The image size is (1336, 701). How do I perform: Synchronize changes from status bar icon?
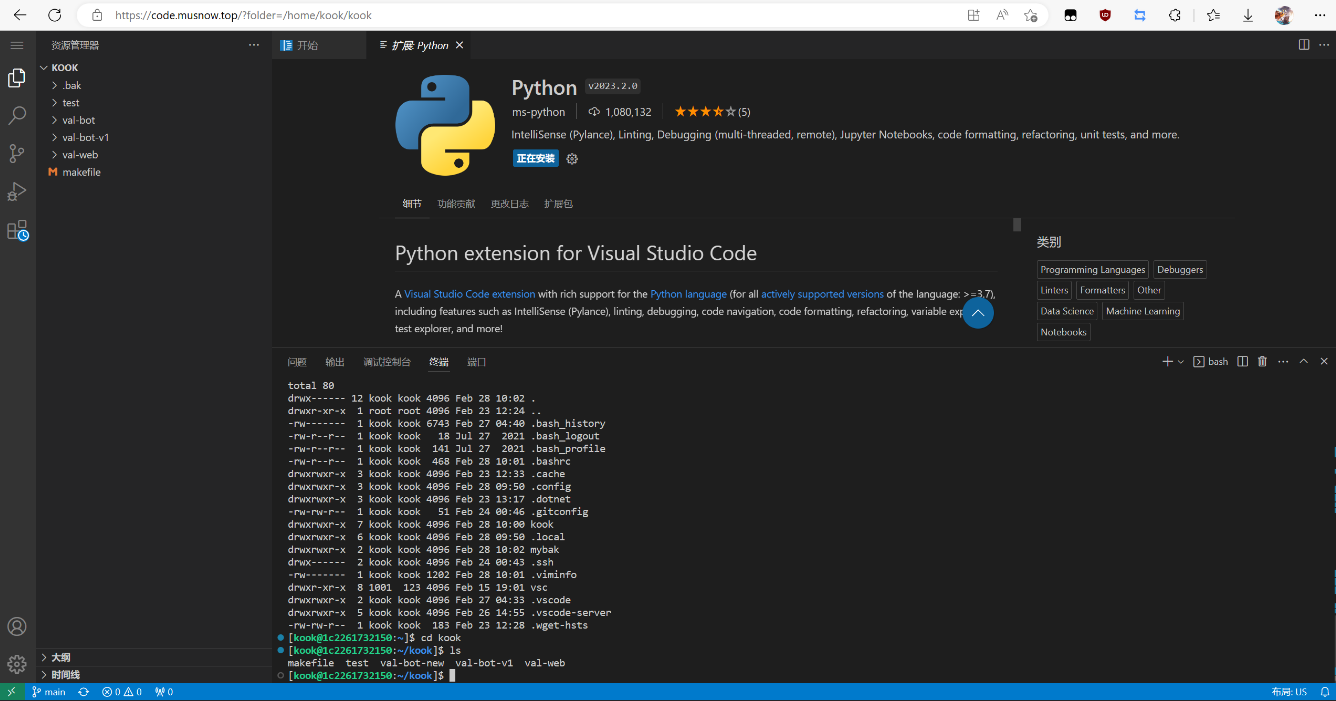[84, 692]
